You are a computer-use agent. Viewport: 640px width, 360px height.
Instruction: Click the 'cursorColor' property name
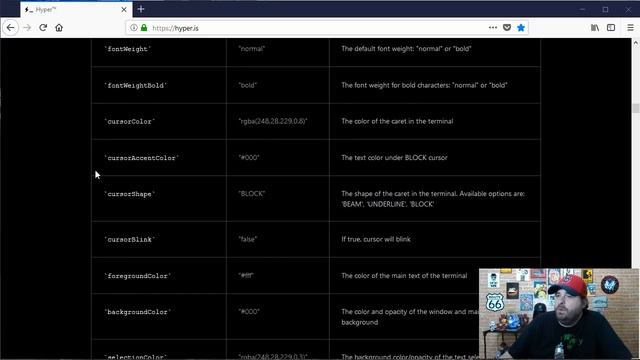(x=129, y=122)
